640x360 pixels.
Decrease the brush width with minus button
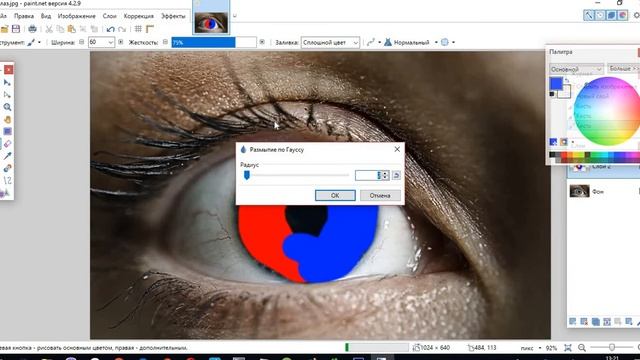point(82,42)
